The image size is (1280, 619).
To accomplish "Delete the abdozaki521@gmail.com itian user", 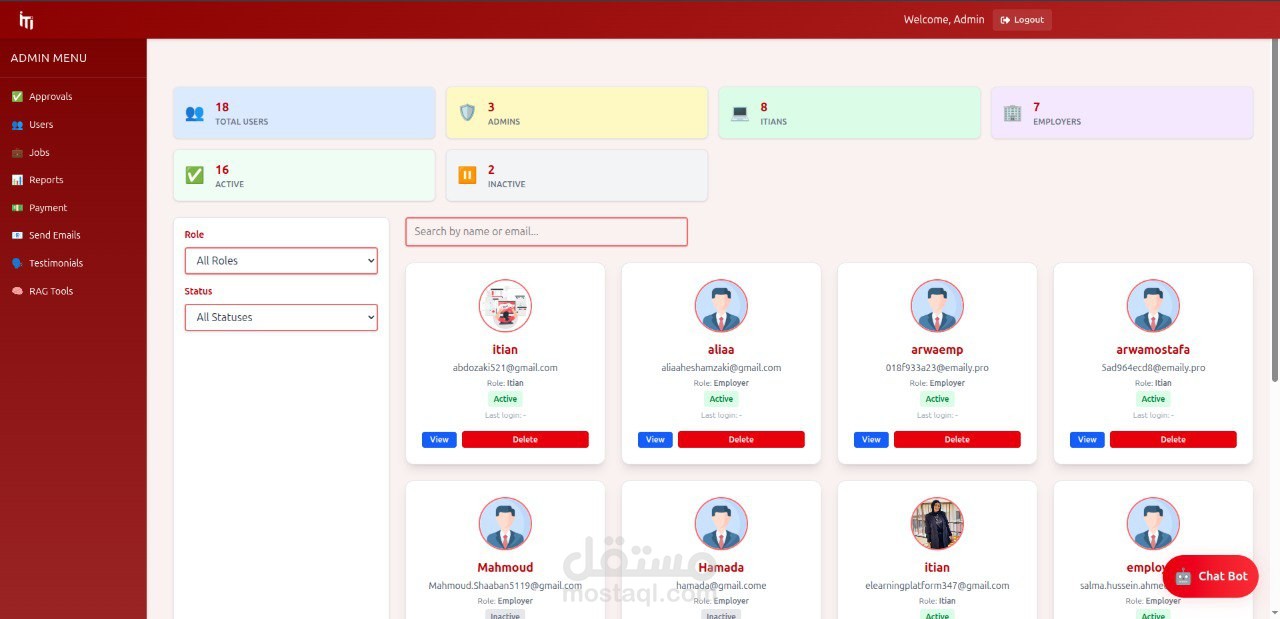I will point(525,439).
